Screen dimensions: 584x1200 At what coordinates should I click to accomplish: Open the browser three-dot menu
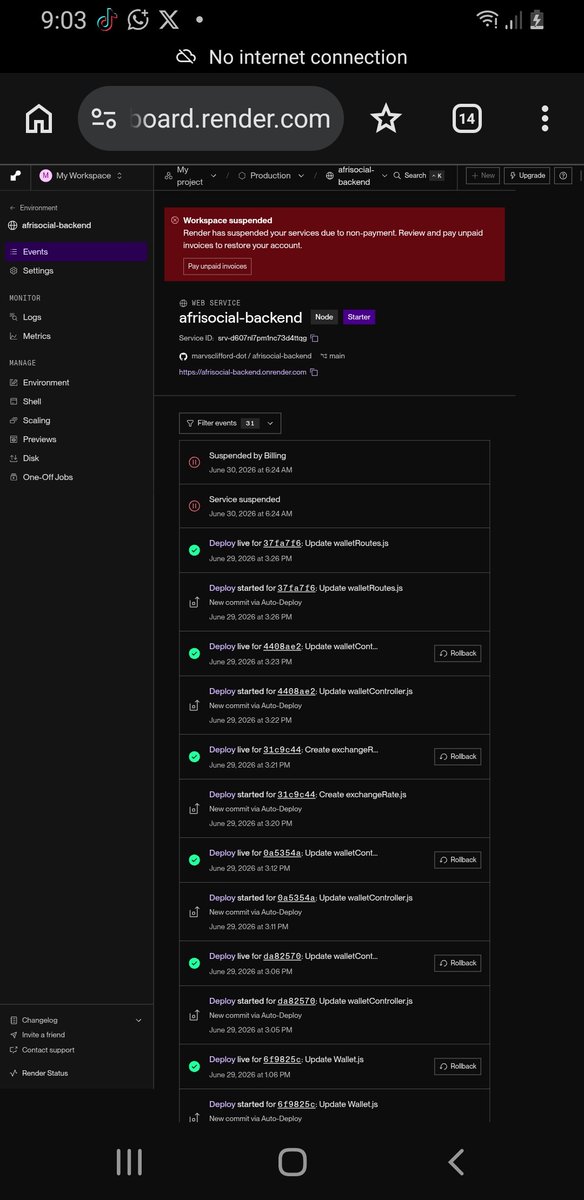click(x=545, y=119)
